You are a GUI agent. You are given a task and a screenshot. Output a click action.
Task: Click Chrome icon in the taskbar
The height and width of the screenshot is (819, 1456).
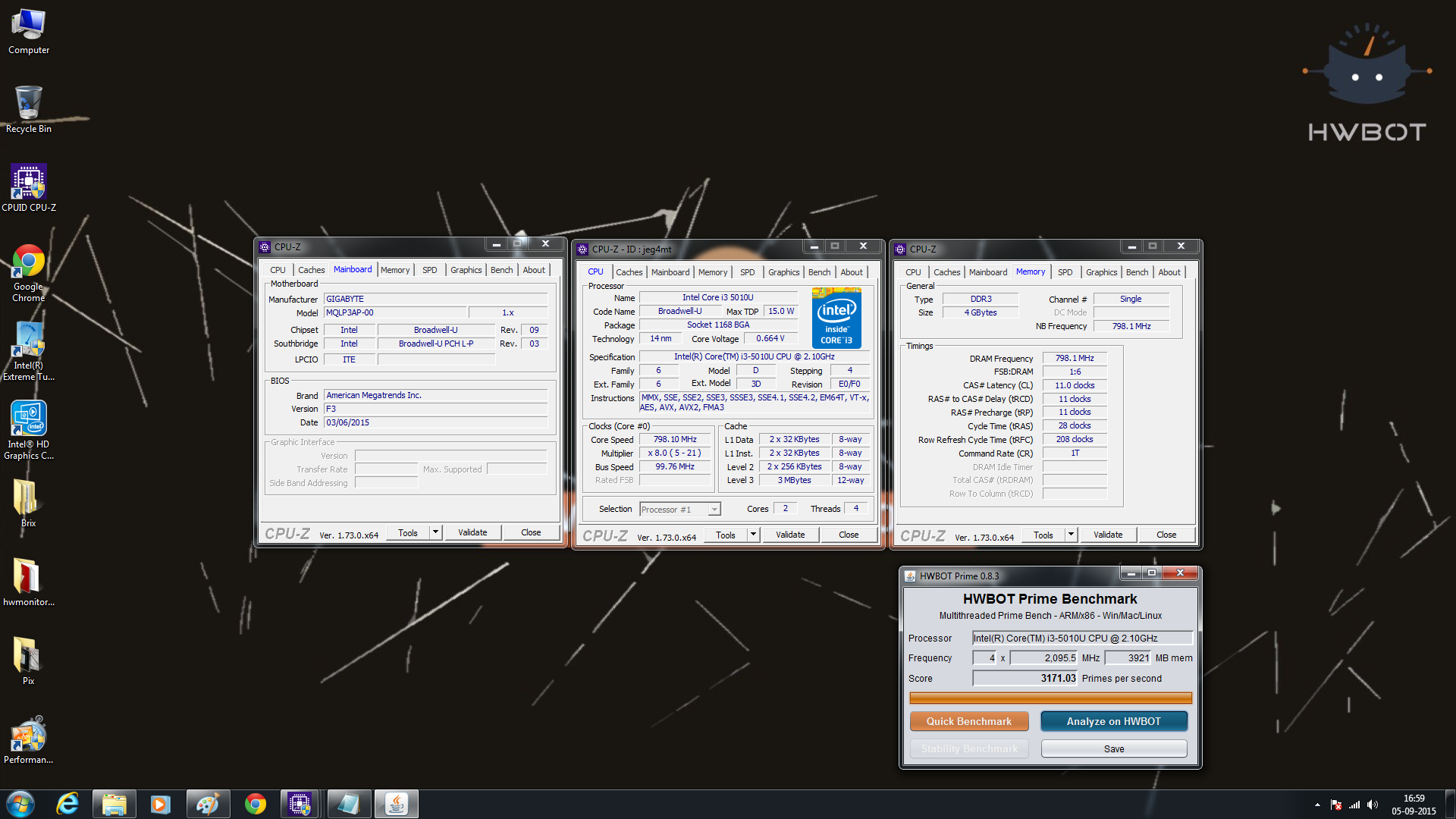pos(255,804)
